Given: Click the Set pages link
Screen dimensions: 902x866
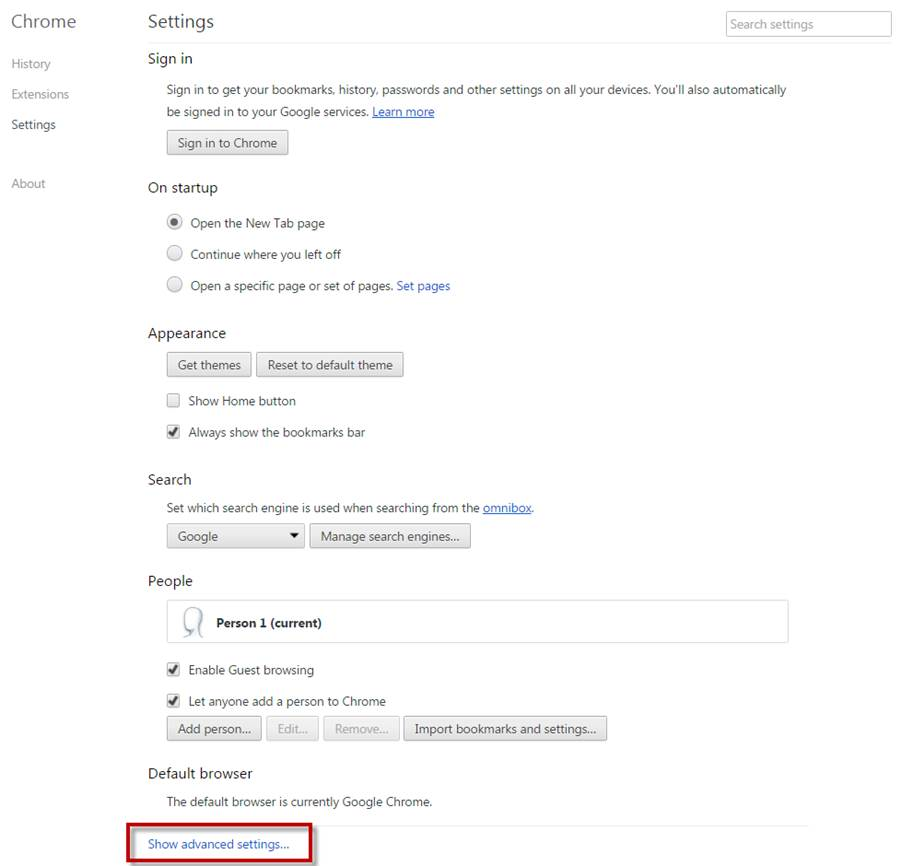Looking at the screenshot, I should [x=423, y=286].
